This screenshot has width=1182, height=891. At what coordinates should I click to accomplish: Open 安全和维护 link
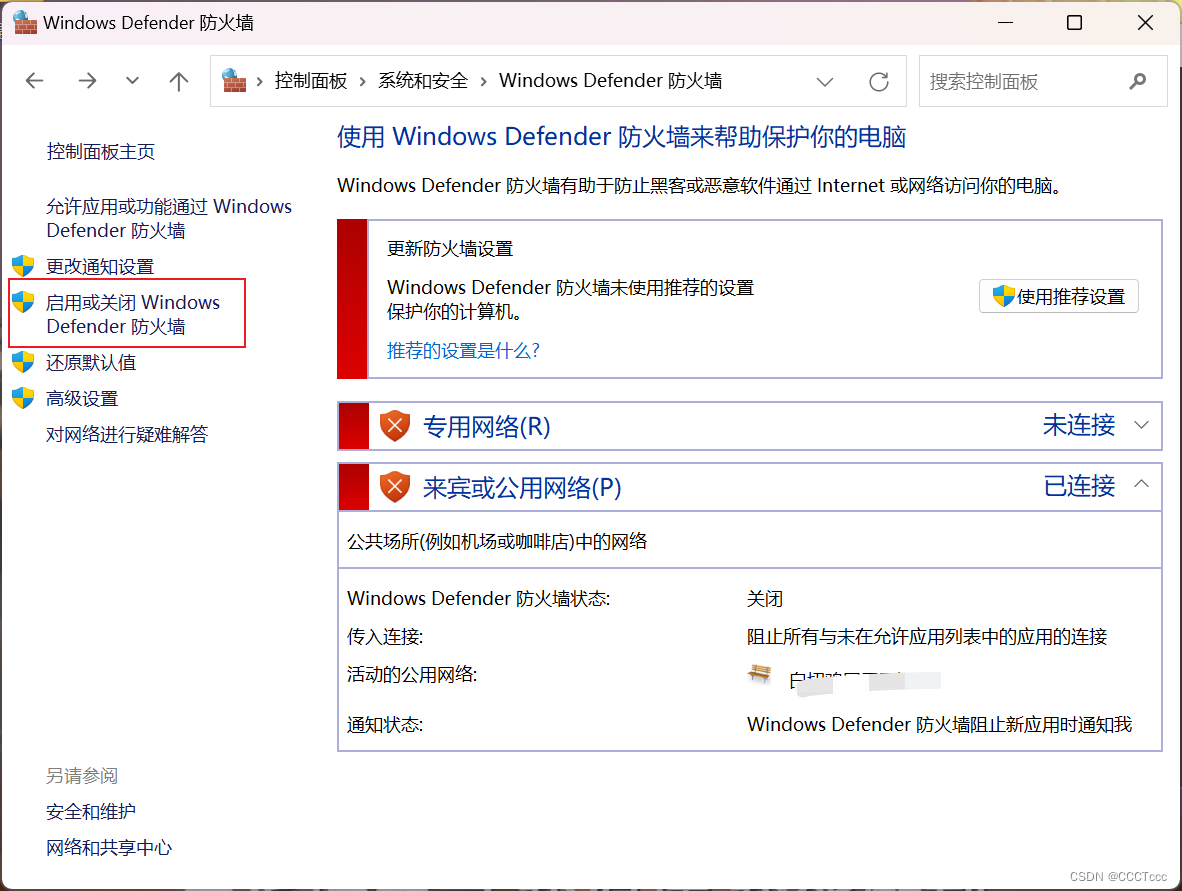click(90, 812)
